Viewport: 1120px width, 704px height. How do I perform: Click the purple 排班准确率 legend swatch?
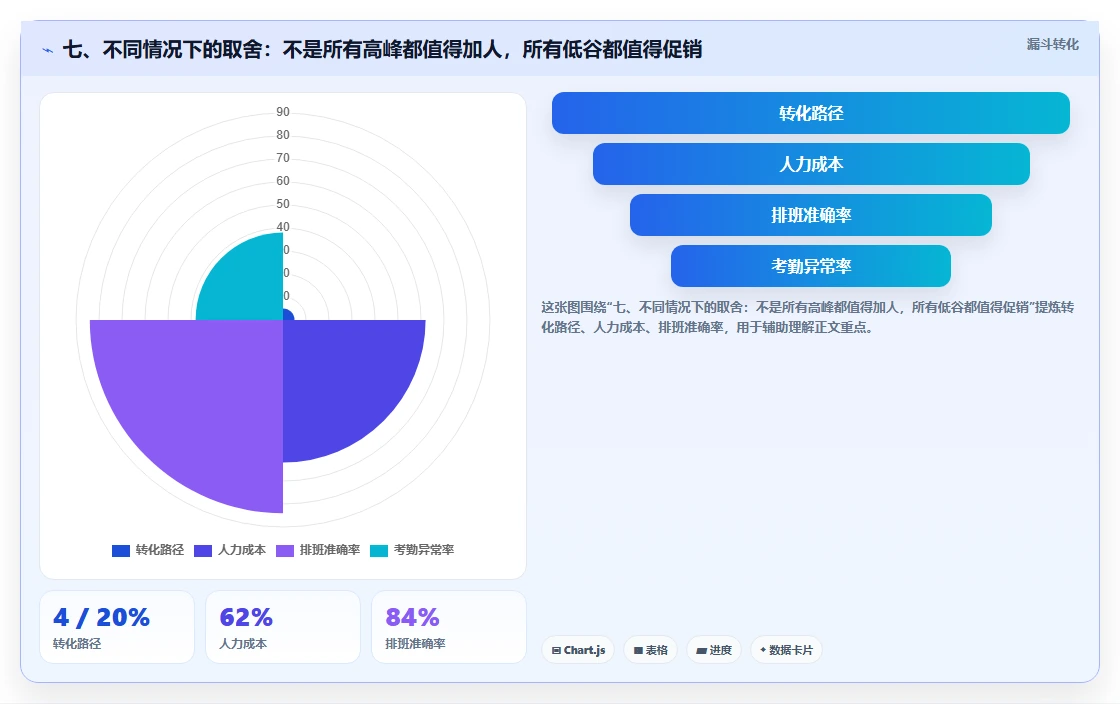click(x=285, y=550)
